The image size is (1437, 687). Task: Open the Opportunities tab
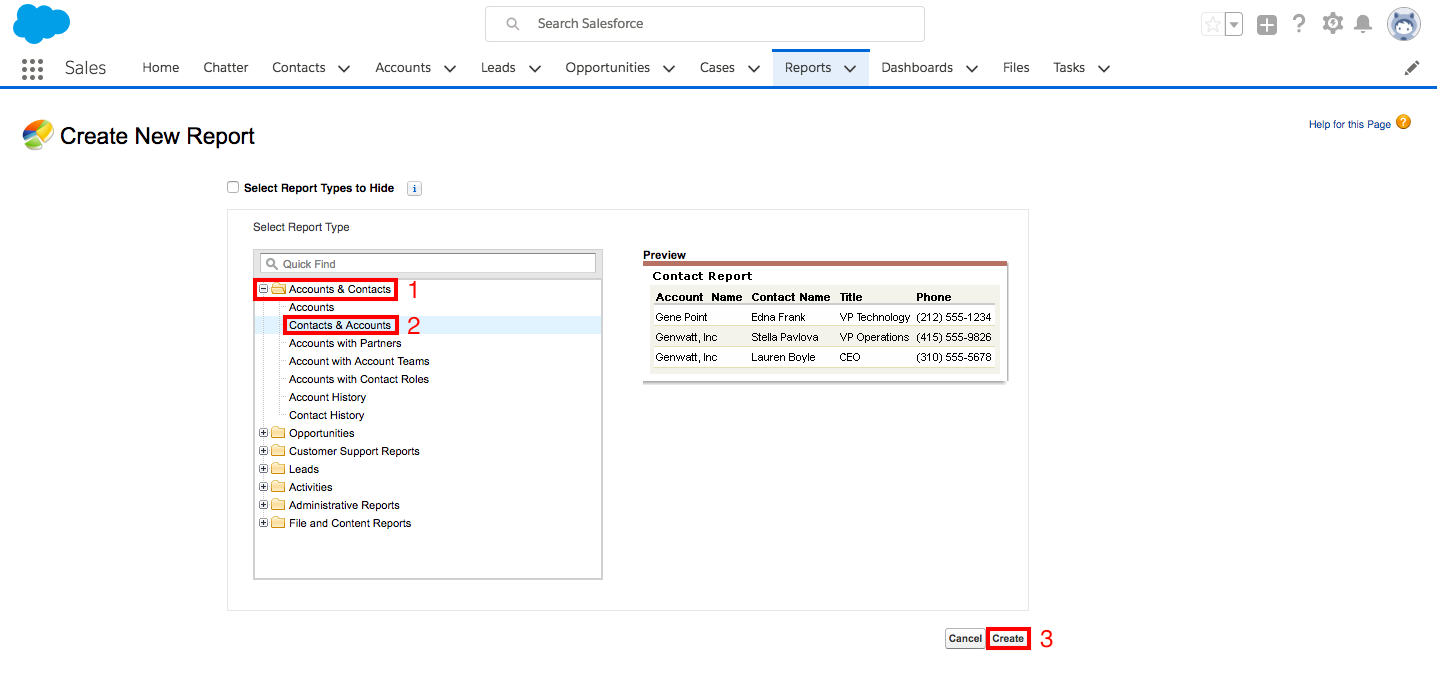(608, 68)
